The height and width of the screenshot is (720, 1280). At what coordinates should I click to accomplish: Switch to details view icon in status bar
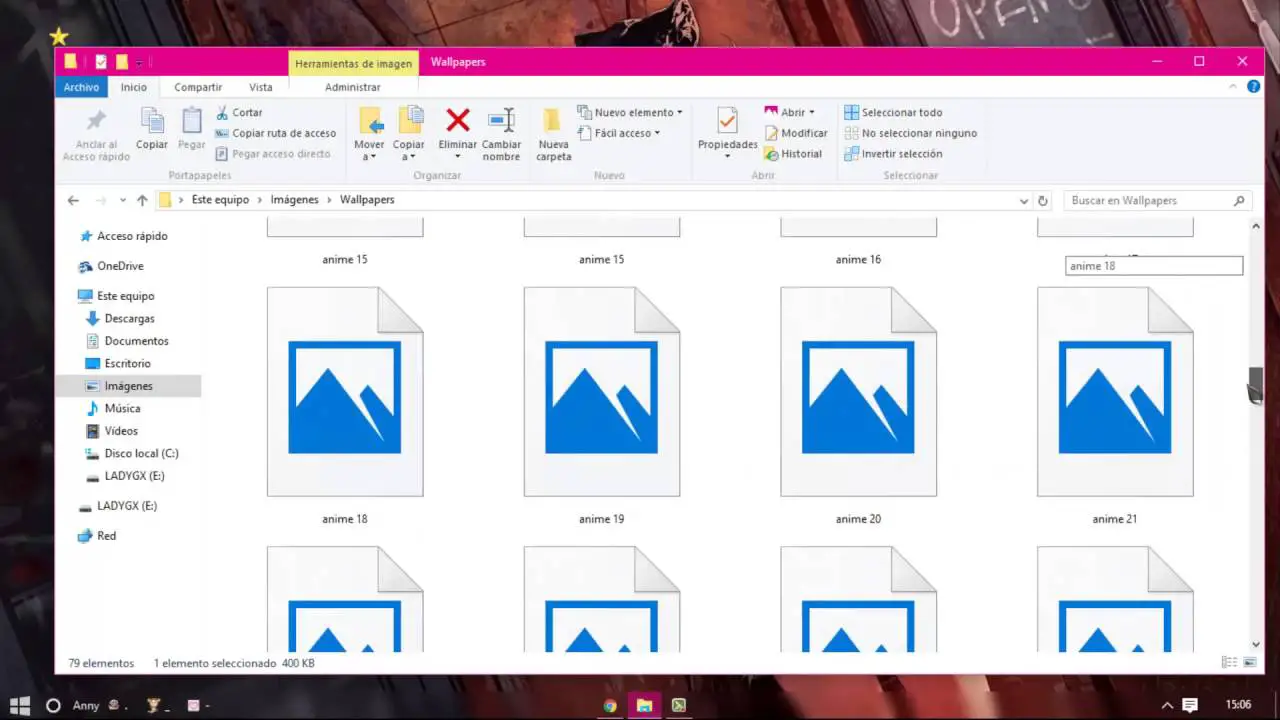click(x=1228, y=663)
